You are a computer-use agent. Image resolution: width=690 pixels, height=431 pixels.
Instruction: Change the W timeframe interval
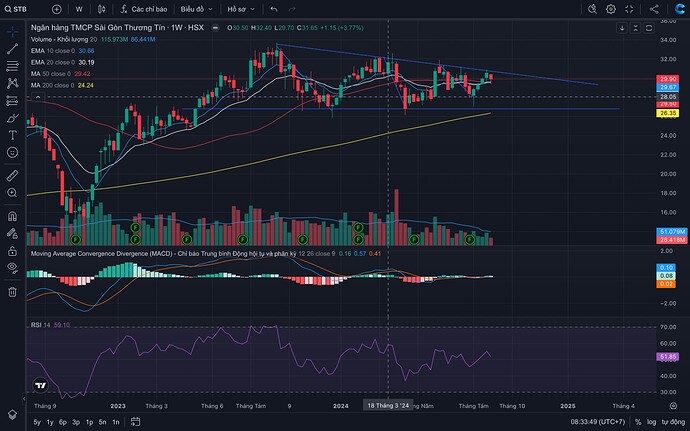pos(79,9)
